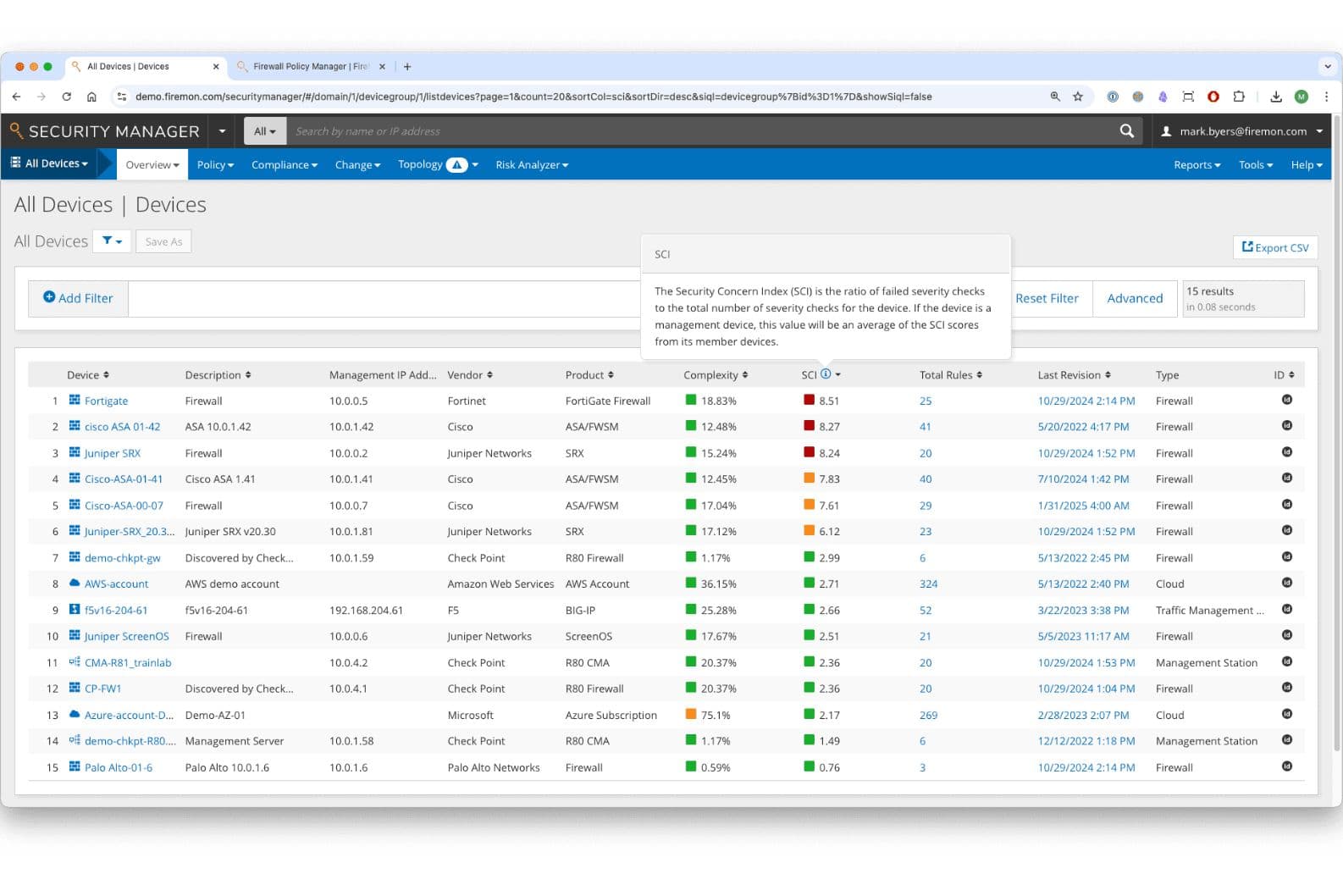
Task: Click the ID icon in the CP-FW1 row
Action: click(1287, 688)
